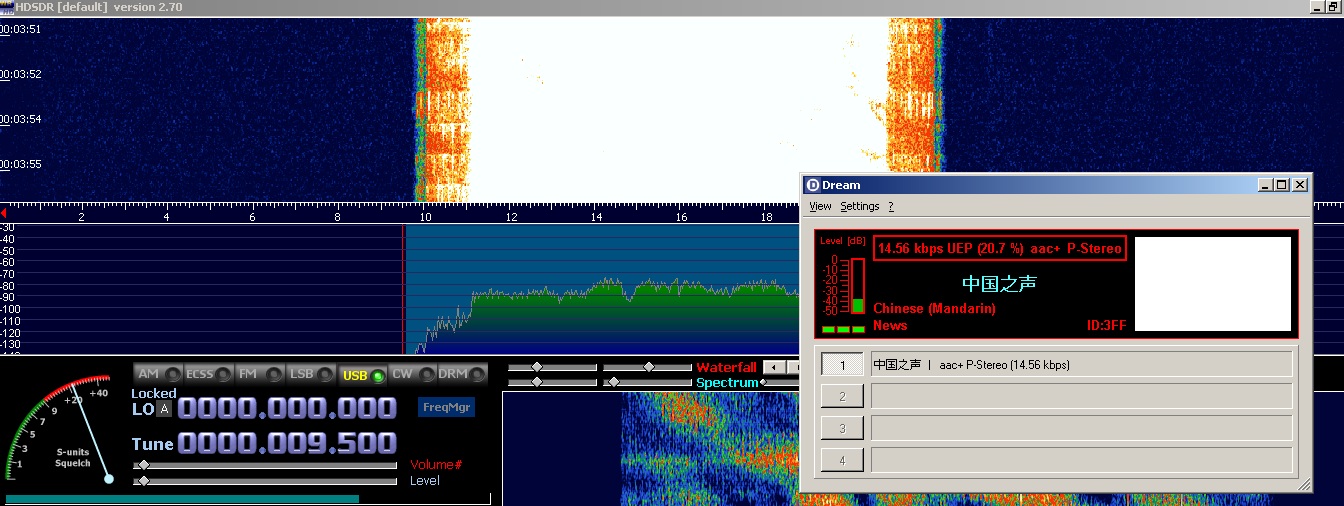The image size is (1344, 506).
Task: Select service button 4 in Dream
Action: coord(842,460)
